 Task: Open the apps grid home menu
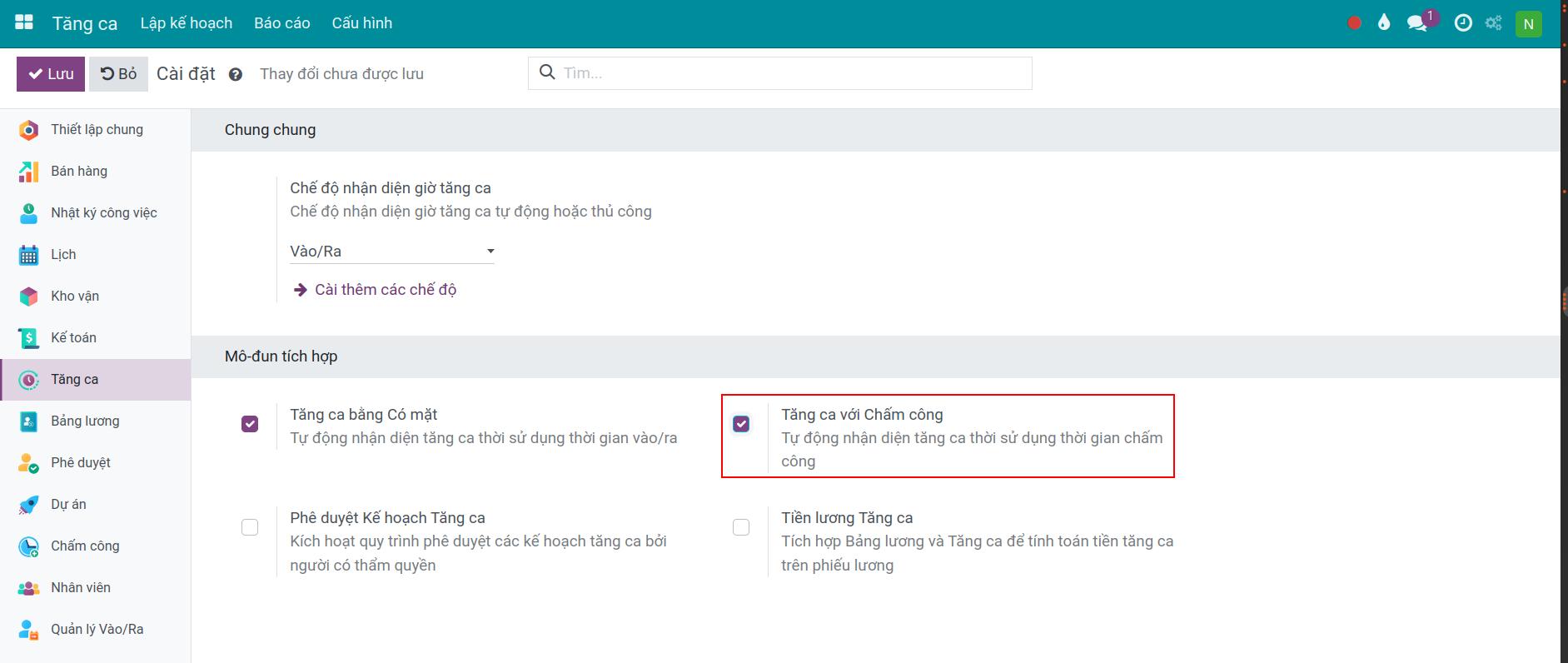(24, 23)
